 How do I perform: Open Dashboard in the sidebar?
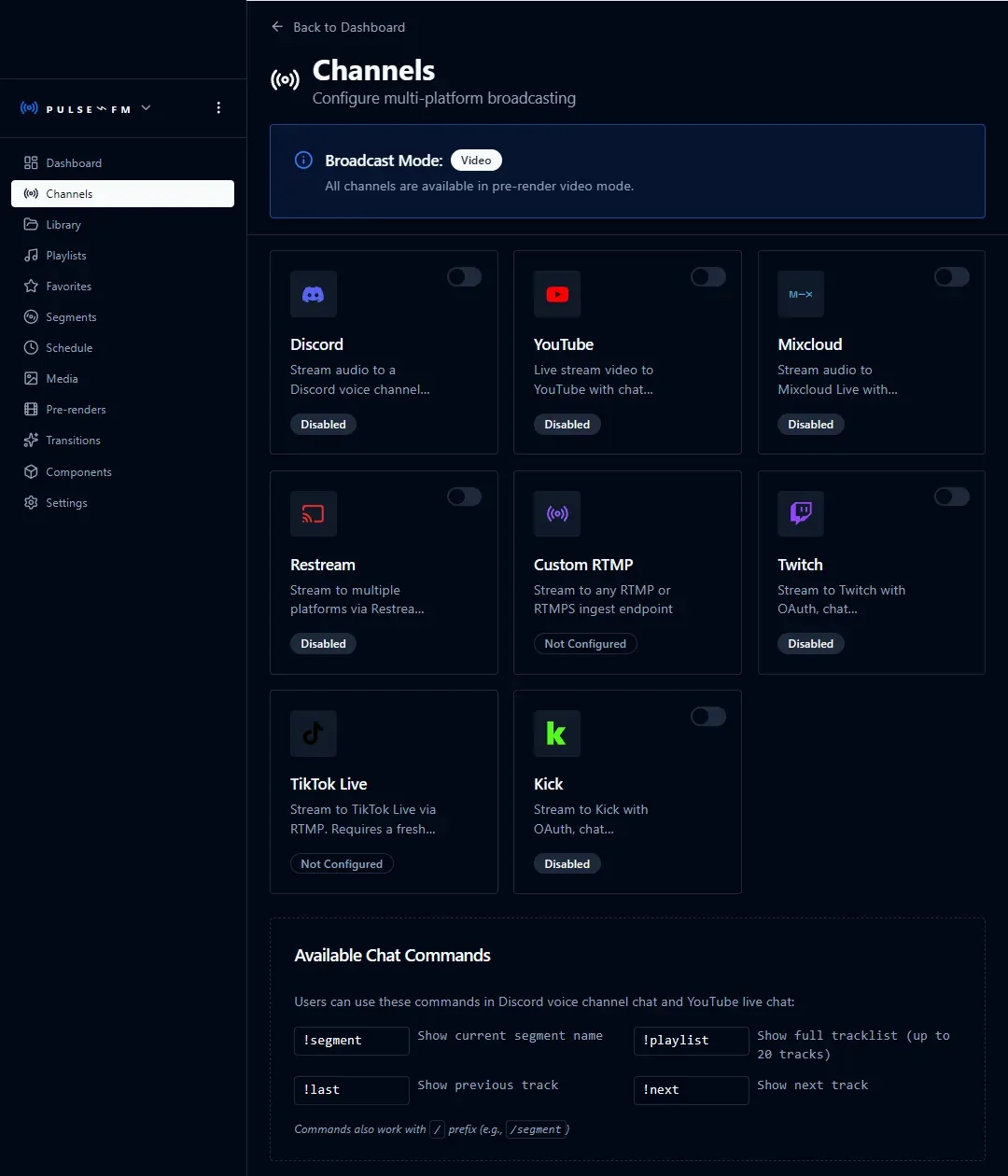pyautogui.click(x=122, y=162)
